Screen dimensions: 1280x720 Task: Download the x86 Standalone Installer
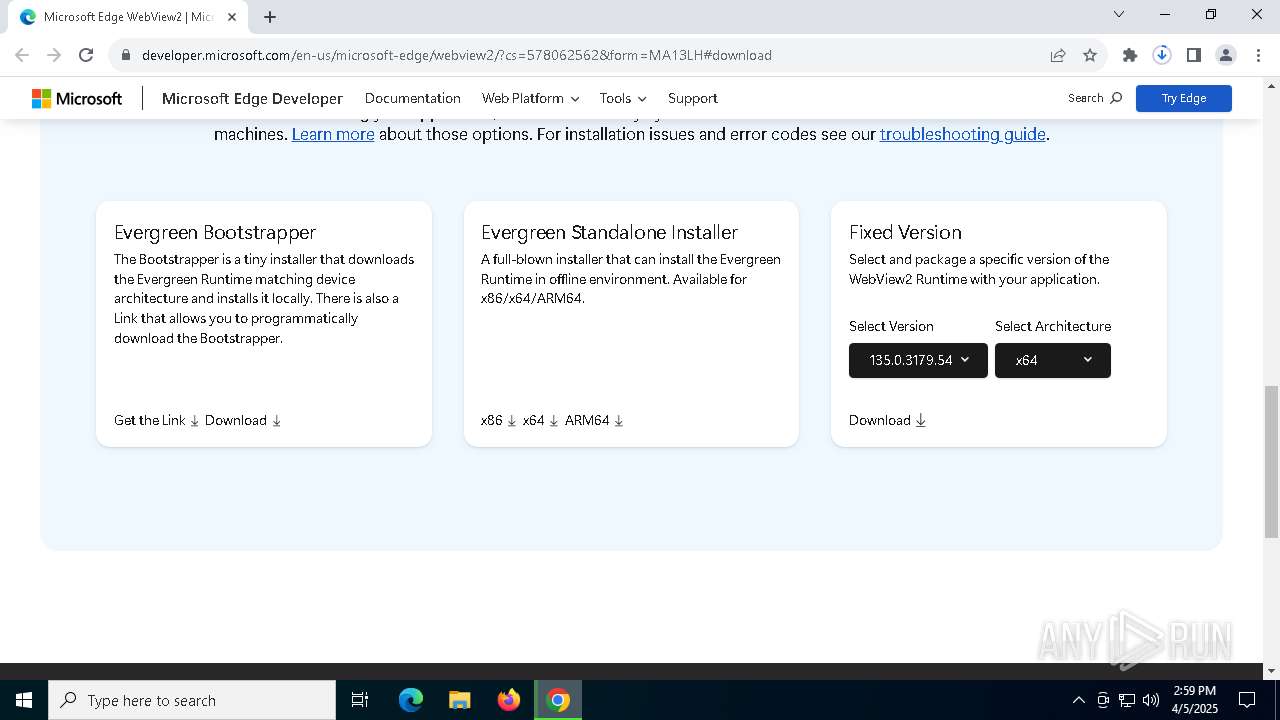point(499,420)
